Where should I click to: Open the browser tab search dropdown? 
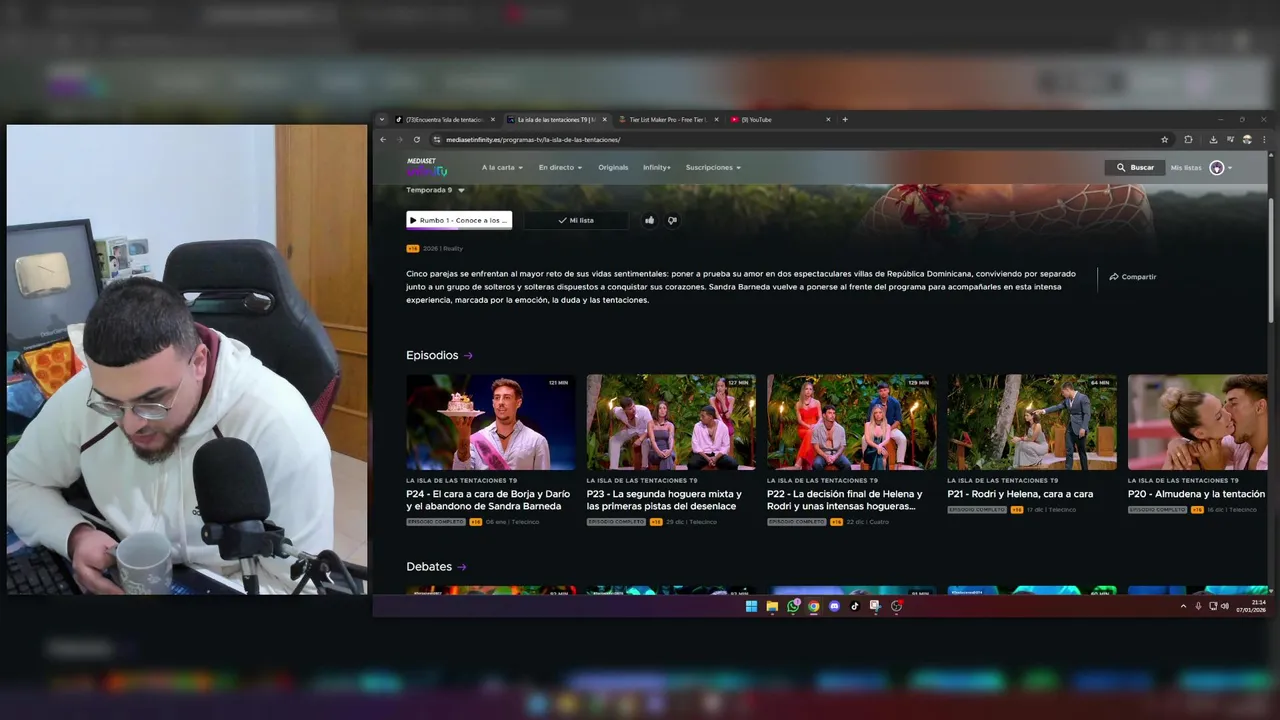(382, 119)
